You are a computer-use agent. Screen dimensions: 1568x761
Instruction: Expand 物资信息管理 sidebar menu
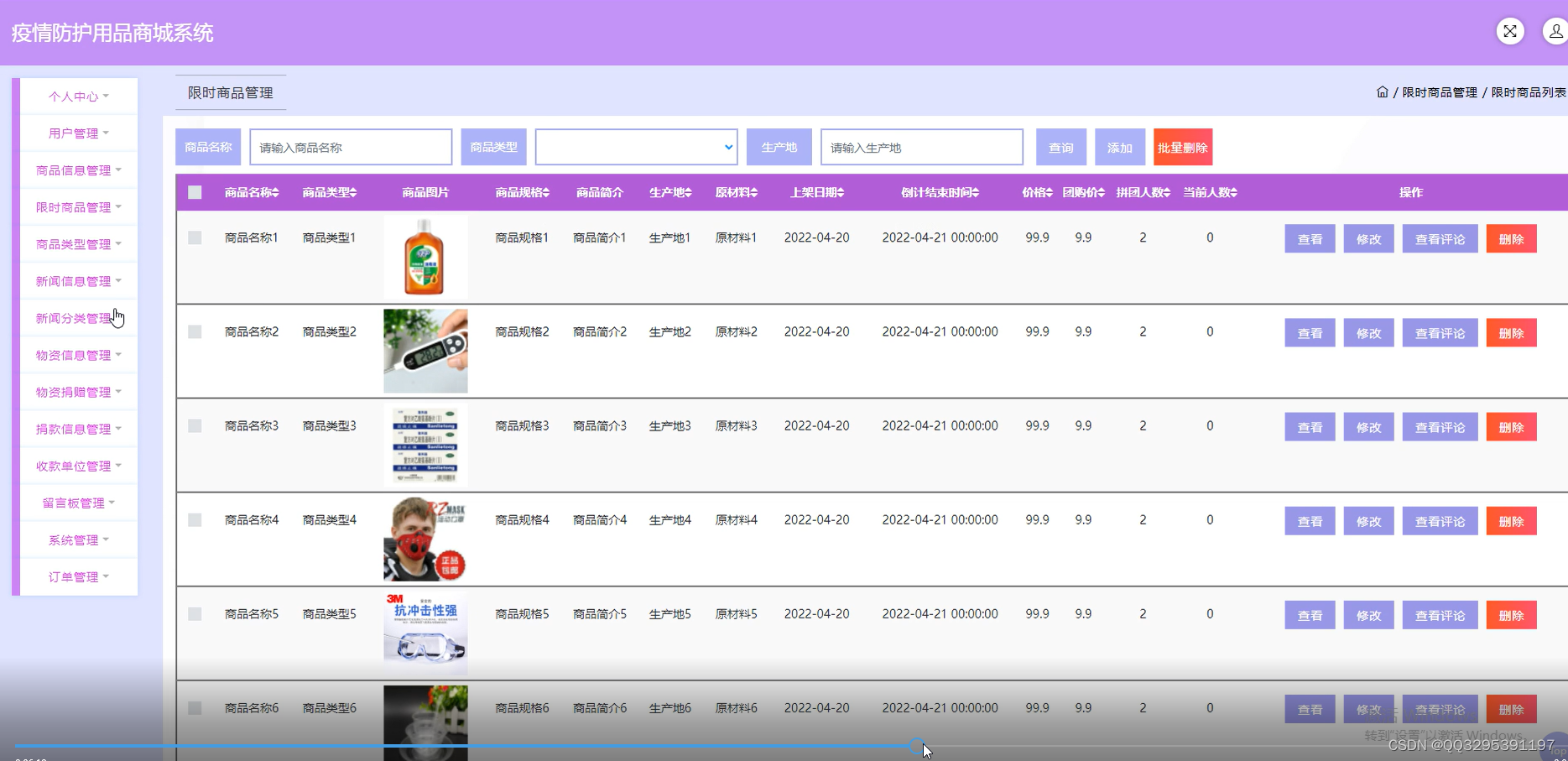[x=79, y=355]
